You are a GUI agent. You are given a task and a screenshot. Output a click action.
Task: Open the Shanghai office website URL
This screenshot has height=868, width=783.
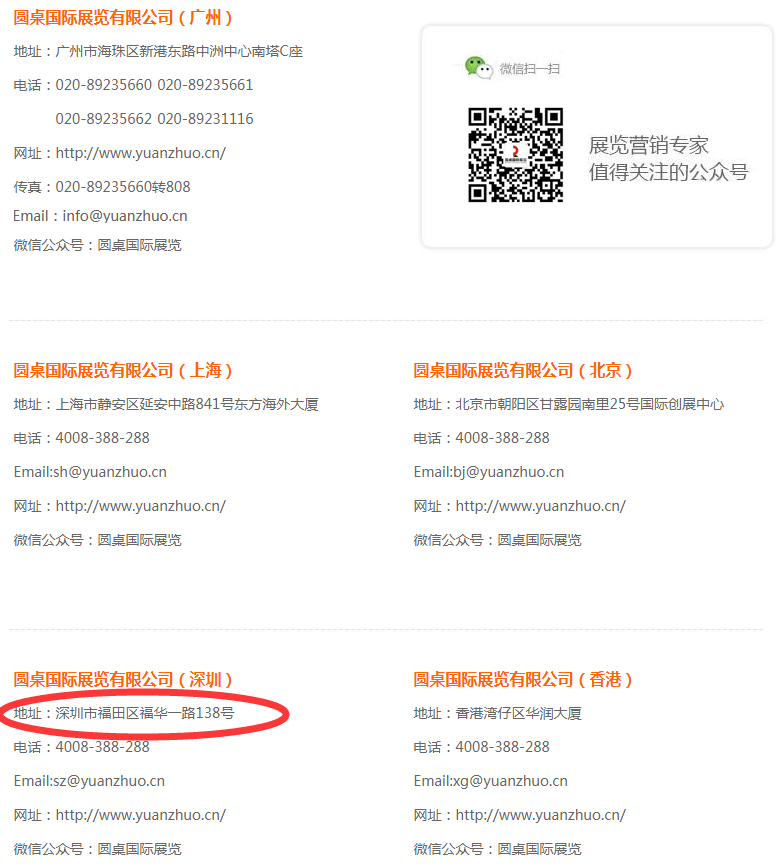tap(140, 506)
